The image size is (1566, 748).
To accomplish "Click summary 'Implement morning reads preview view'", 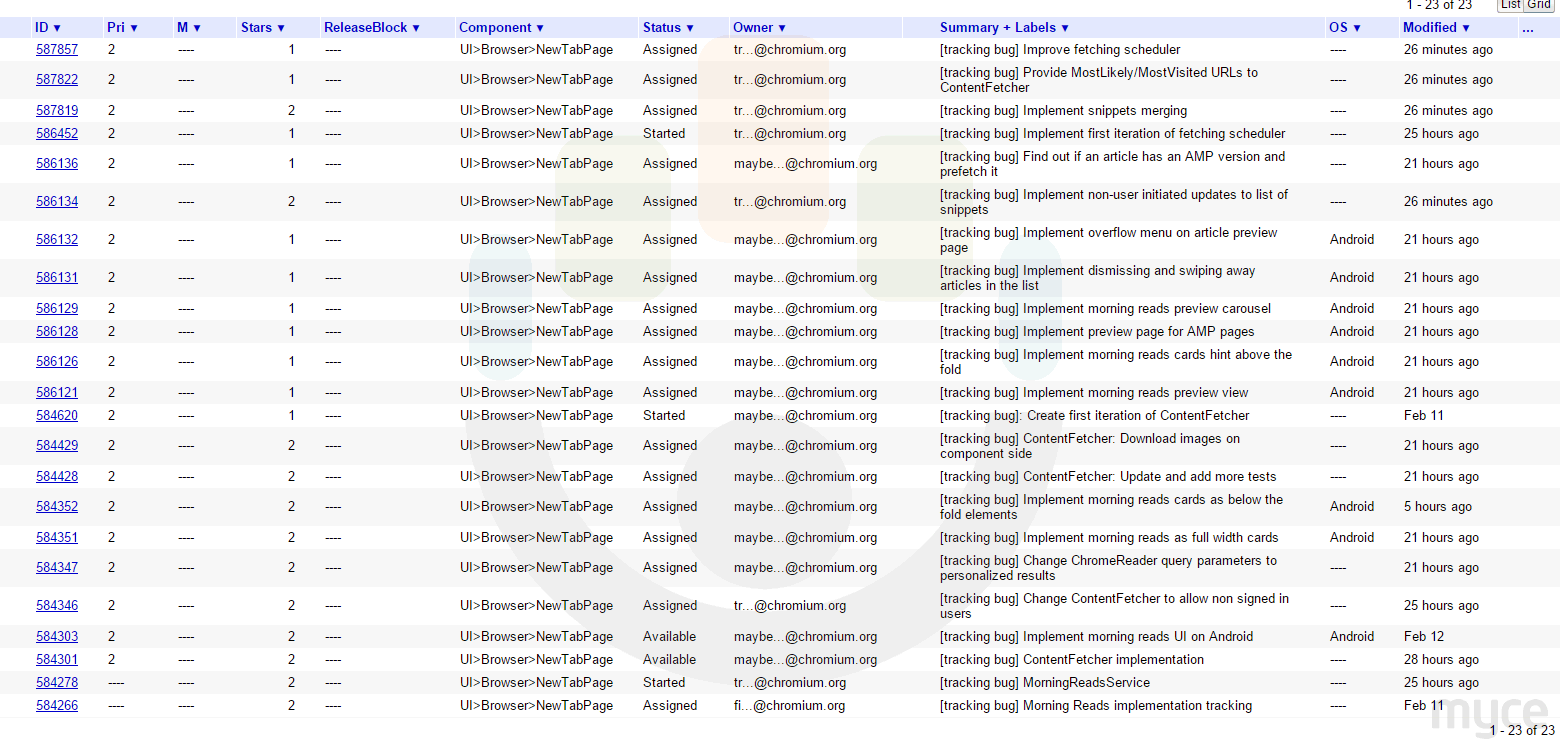I will (1135, 393).
